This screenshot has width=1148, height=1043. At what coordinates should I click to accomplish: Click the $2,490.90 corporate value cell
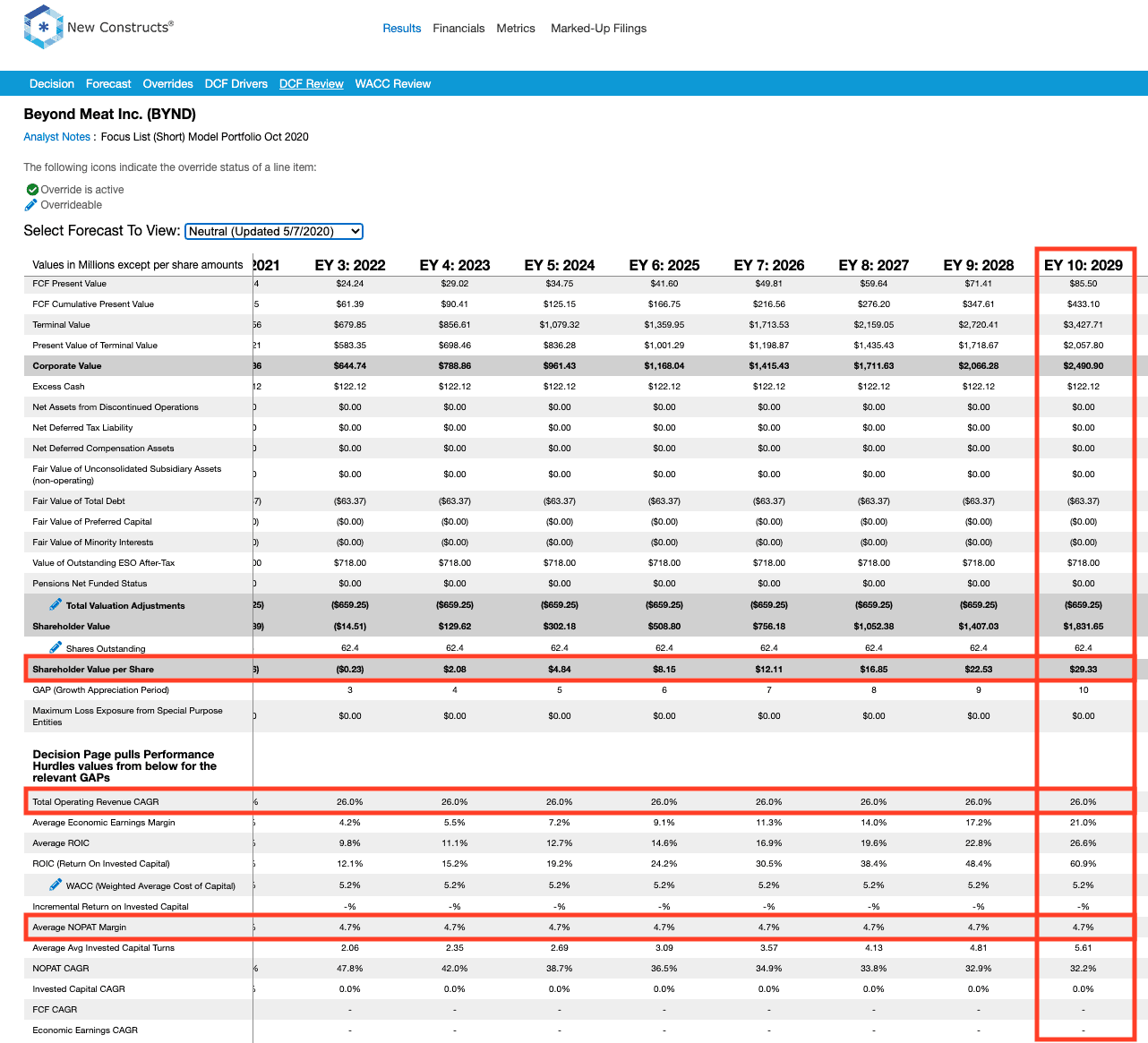point(1084,365)
